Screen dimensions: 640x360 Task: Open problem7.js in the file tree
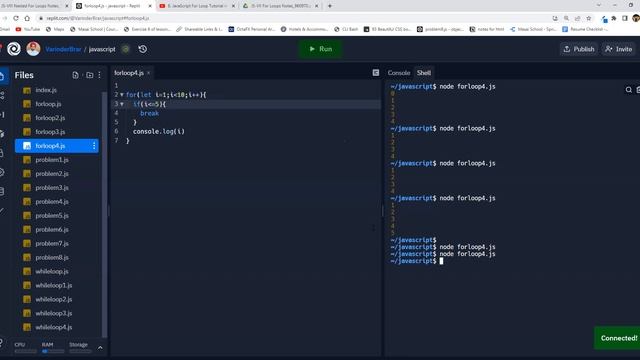pos(57,243)
